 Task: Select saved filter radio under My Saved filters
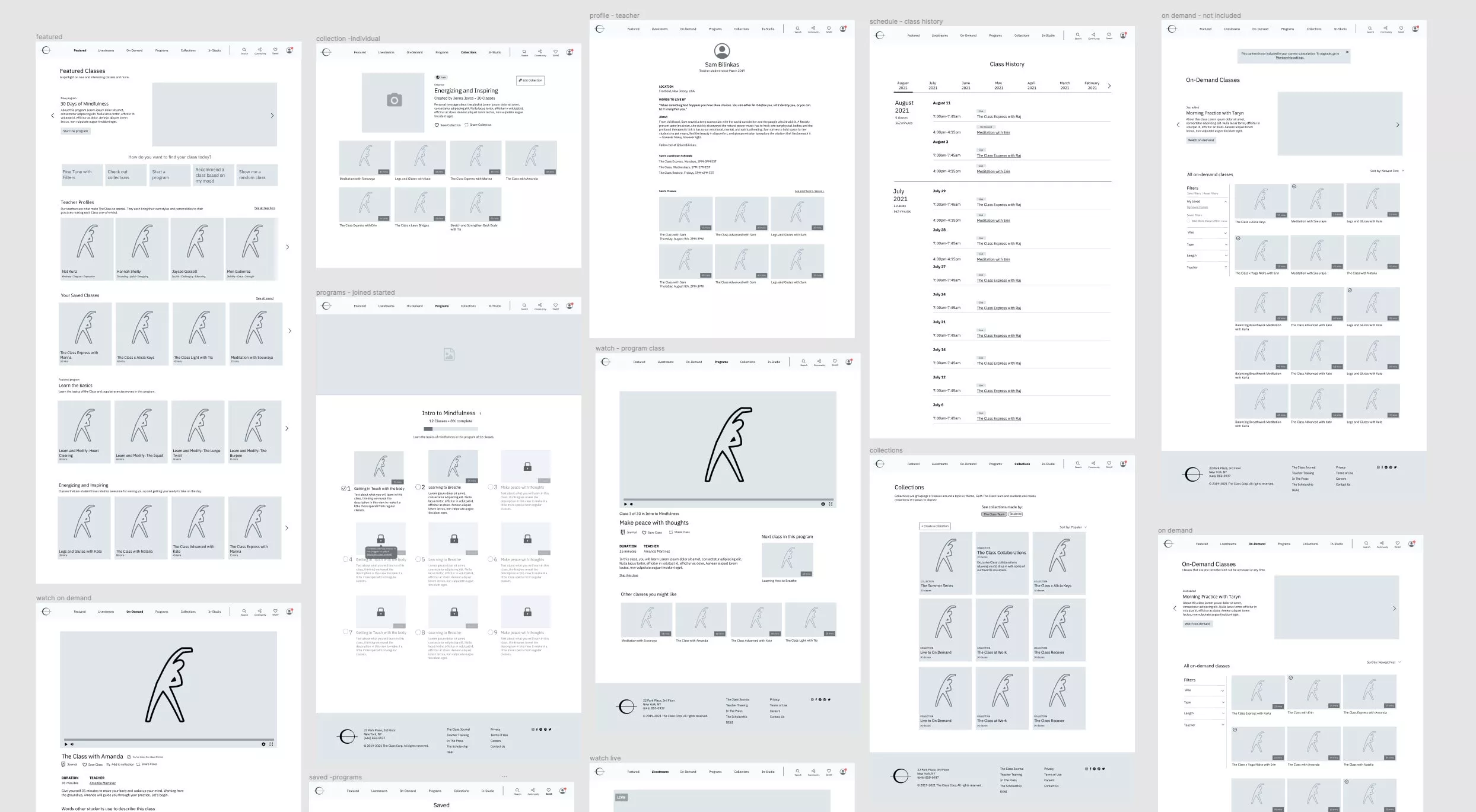click(x=1189, y=221)
